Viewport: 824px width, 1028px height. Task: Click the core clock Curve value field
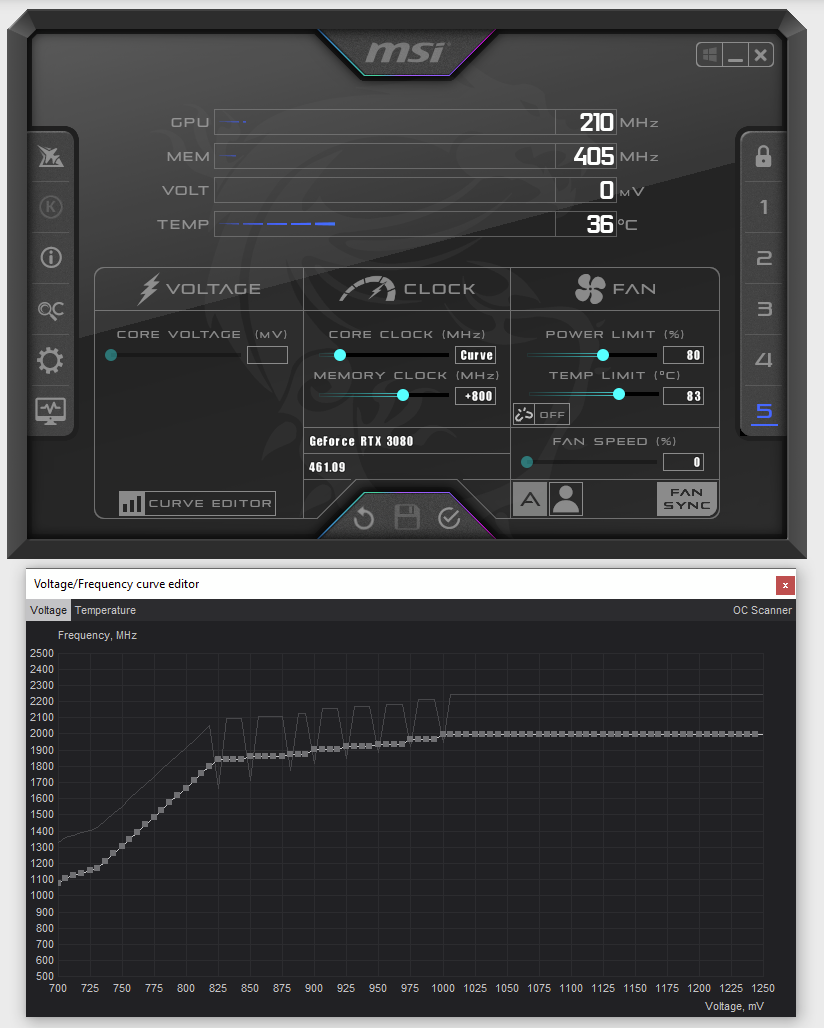point(475,355)
